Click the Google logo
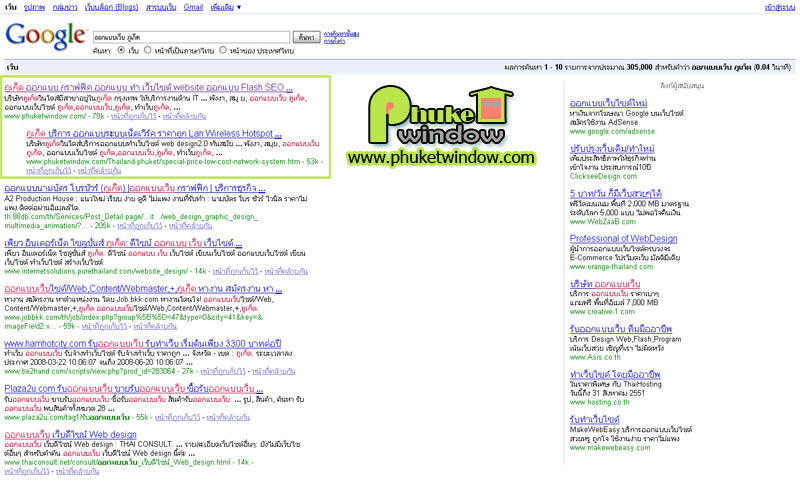This screenshot has height=481, width=800. [45, 36]
